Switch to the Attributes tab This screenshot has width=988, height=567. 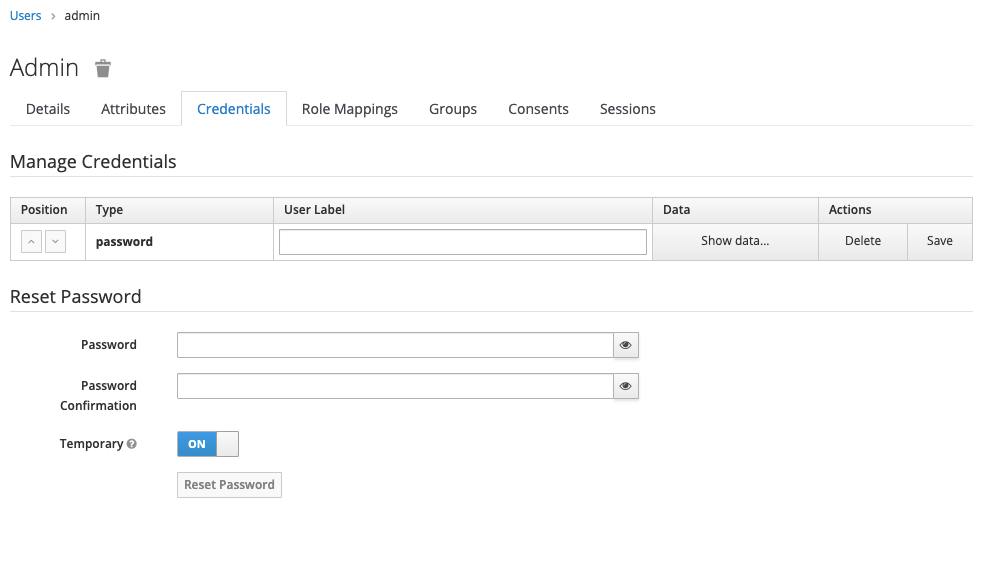pos(133,109)
